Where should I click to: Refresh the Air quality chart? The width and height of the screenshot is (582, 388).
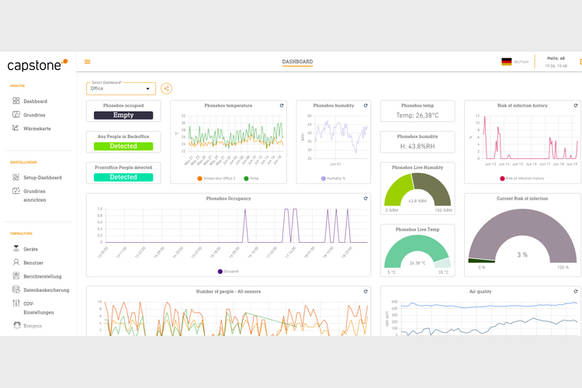pos(576,291)
